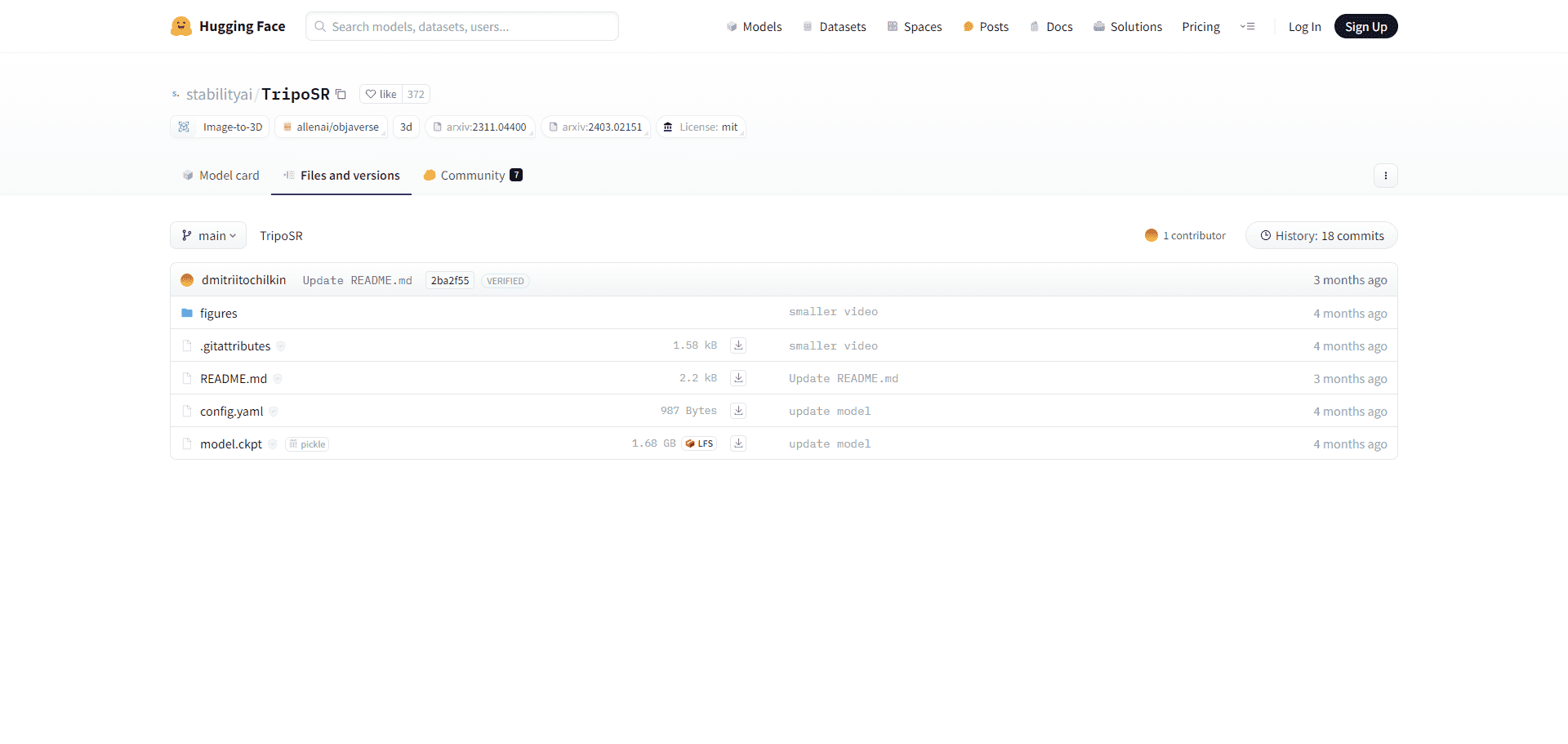Open the Pricing page
1568x744 pixels.
pos(1200,26)
